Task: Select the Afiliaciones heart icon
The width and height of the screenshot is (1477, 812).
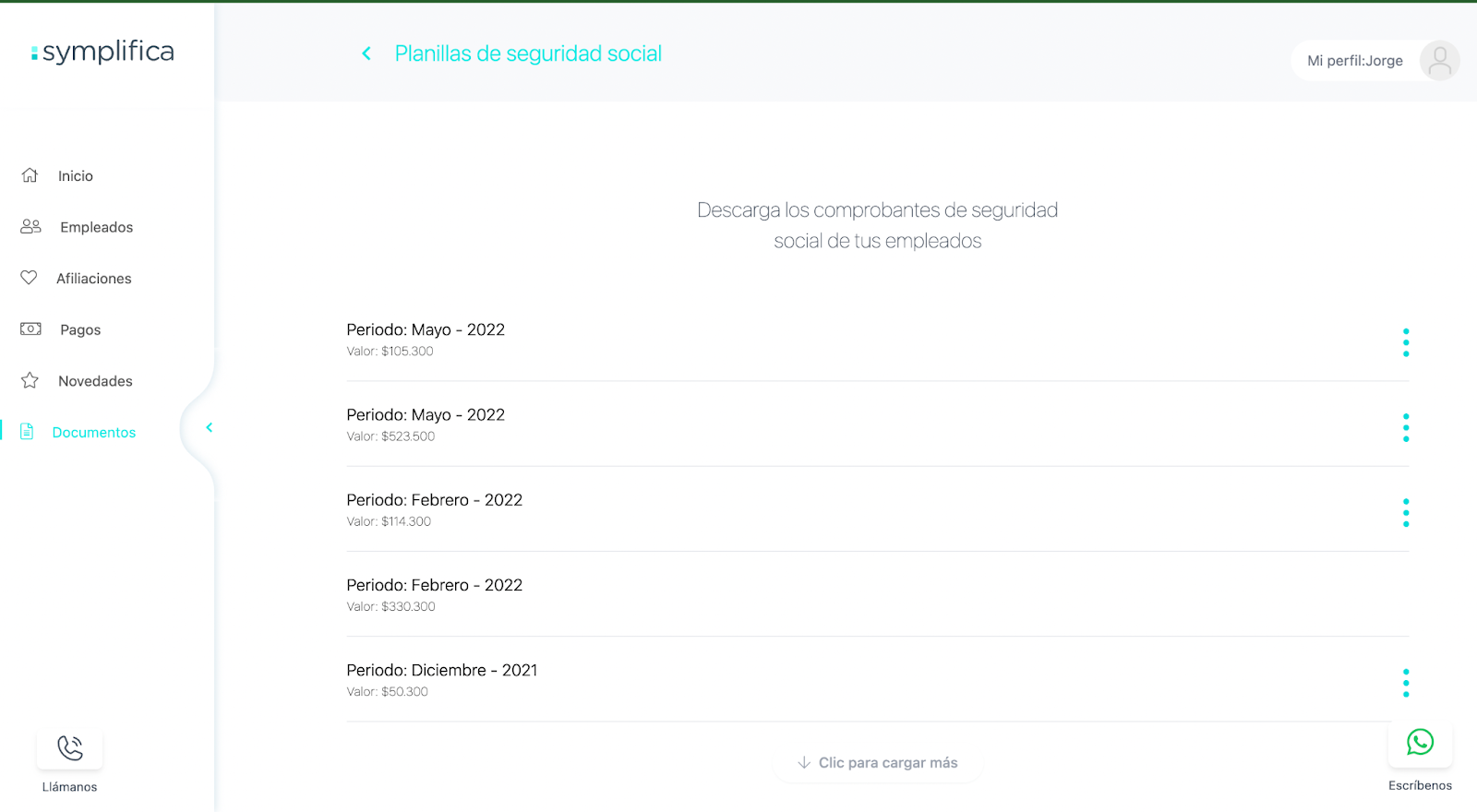Action: point(30,278)
